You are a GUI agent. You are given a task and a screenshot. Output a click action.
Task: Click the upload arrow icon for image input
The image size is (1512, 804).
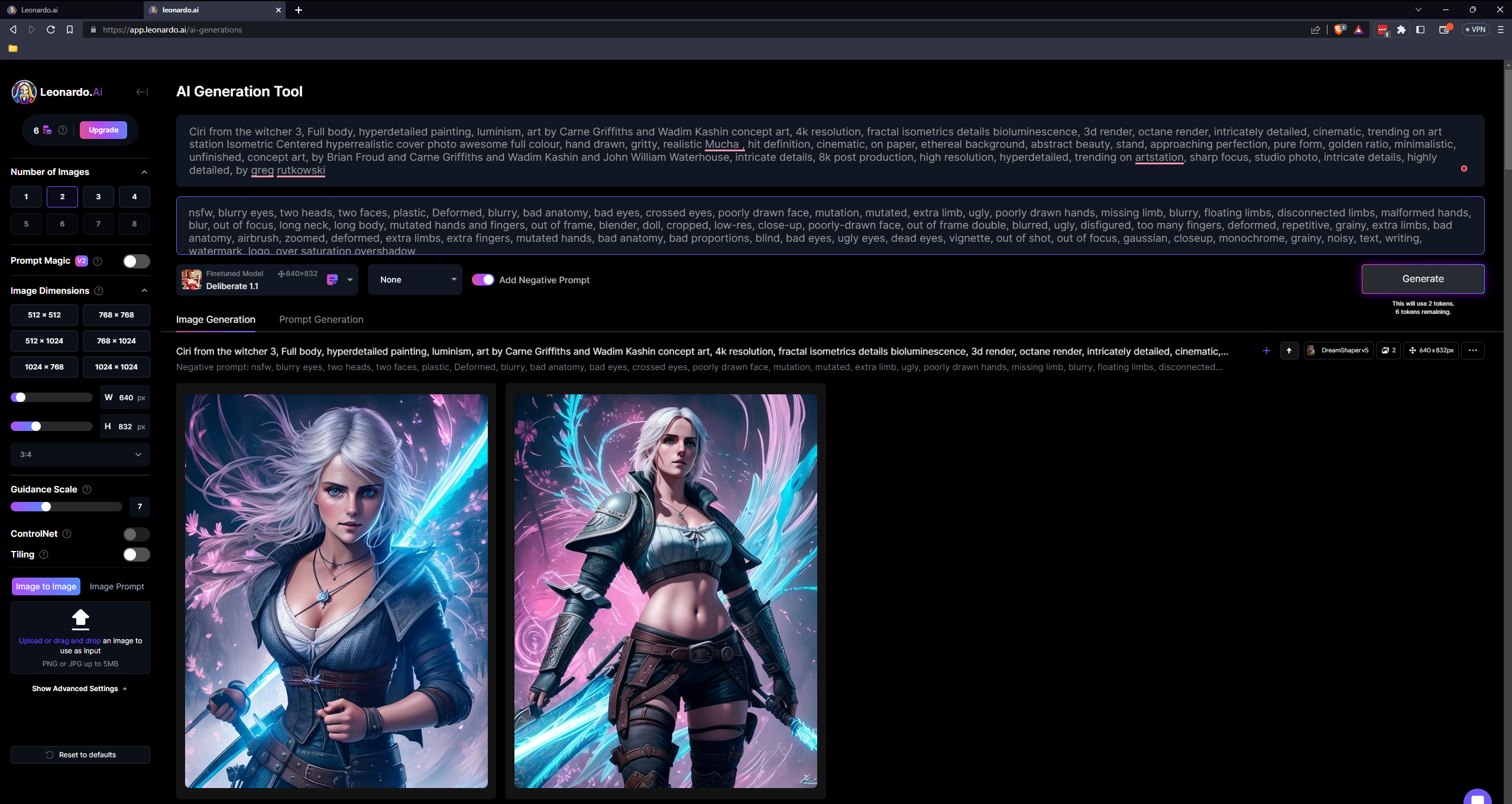[x=80, y=618]
